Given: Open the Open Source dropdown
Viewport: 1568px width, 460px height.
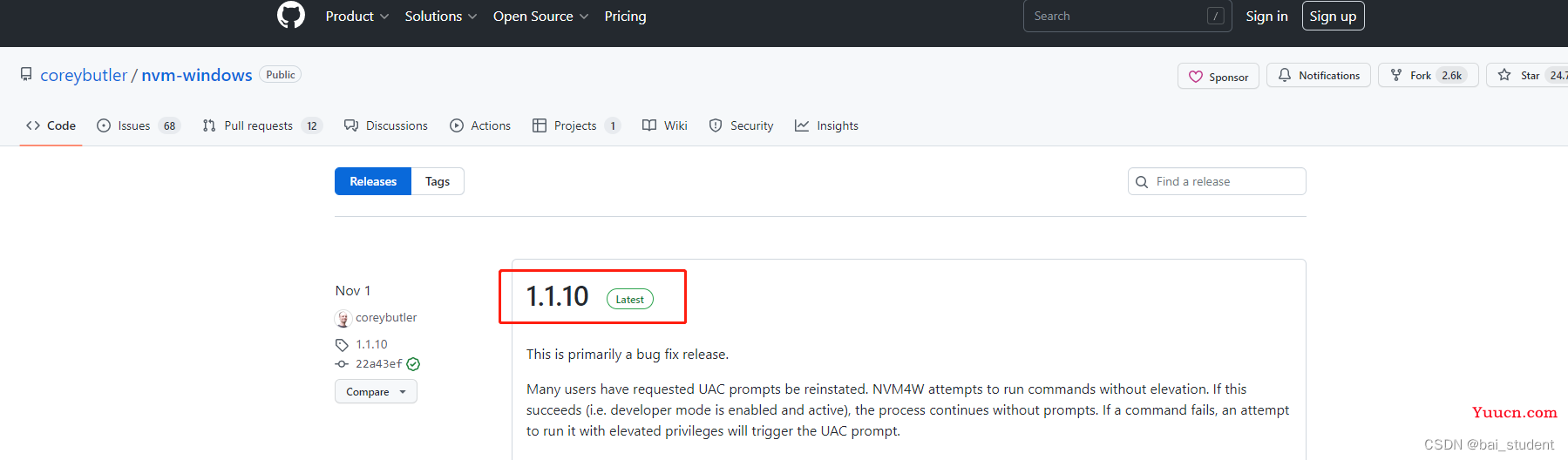Looking at the screenshot, I should 540,17.
